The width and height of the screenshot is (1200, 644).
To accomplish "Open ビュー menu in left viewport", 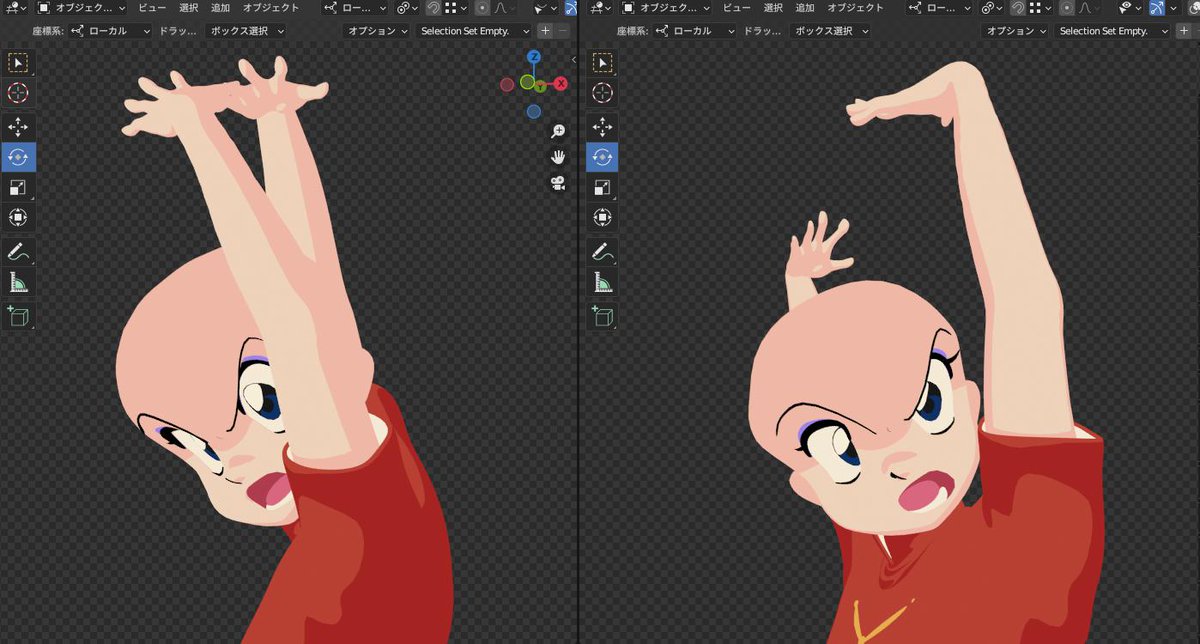I will [152, 8].
